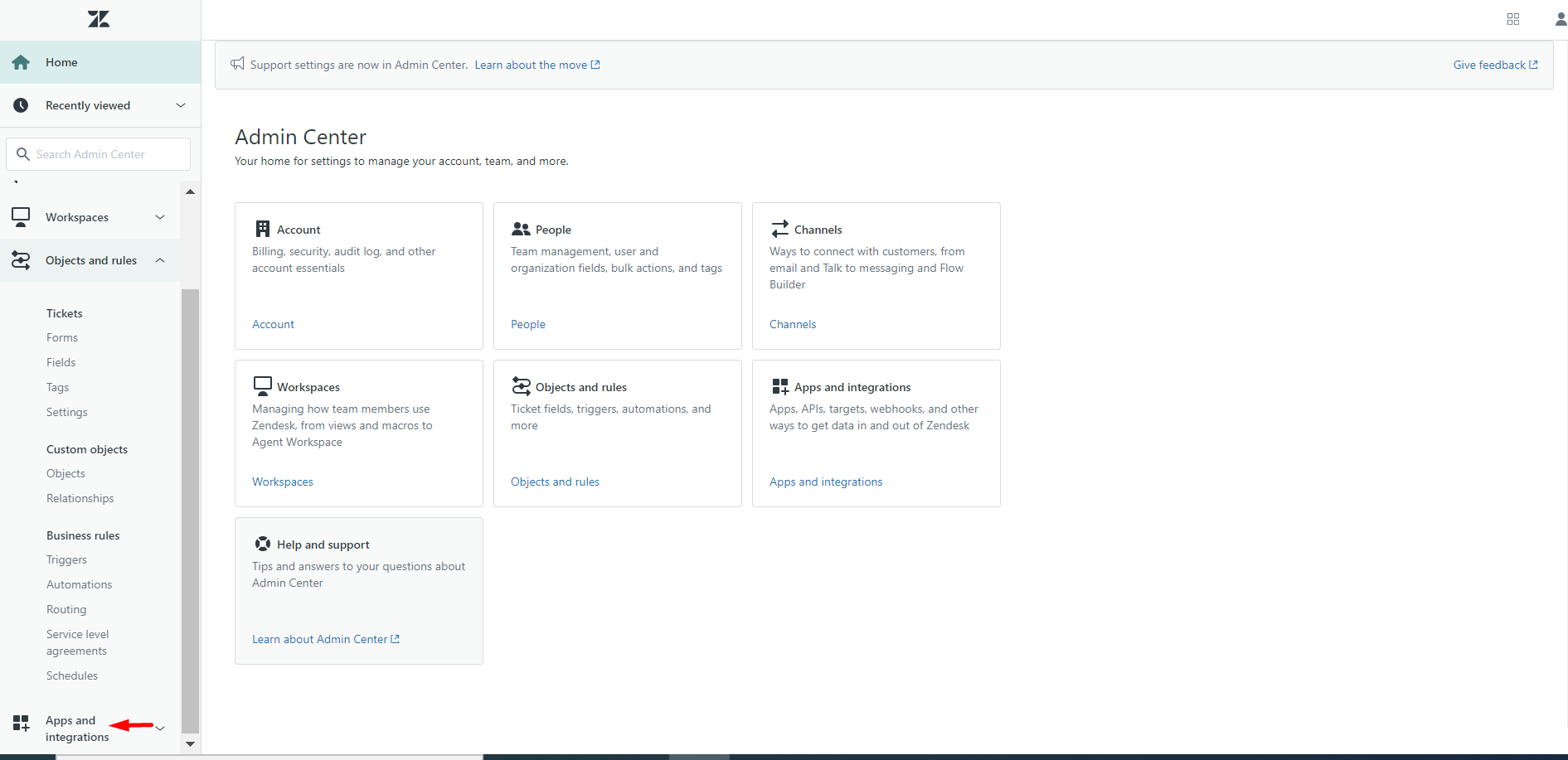Click the Account link in Account card
1568x760 pixels.
point(274,324)
